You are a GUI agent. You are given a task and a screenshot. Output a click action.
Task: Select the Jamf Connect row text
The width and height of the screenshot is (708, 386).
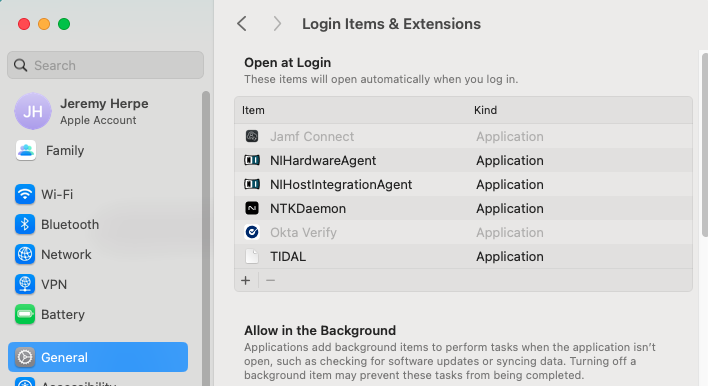tap(312, 136)
